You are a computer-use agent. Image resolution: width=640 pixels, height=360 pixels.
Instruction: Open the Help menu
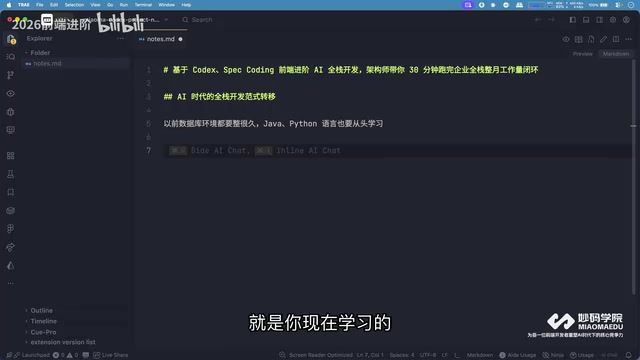(186, 5)
